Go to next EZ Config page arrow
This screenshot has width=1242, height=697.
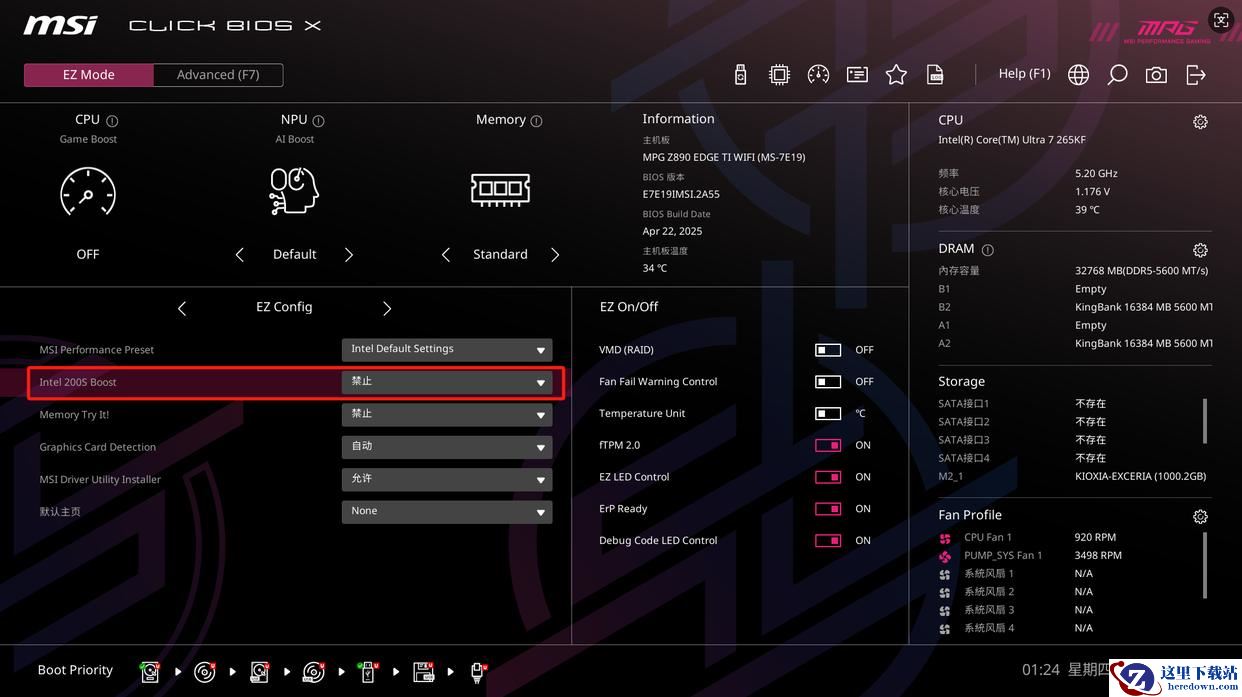(x=387, y=308)
